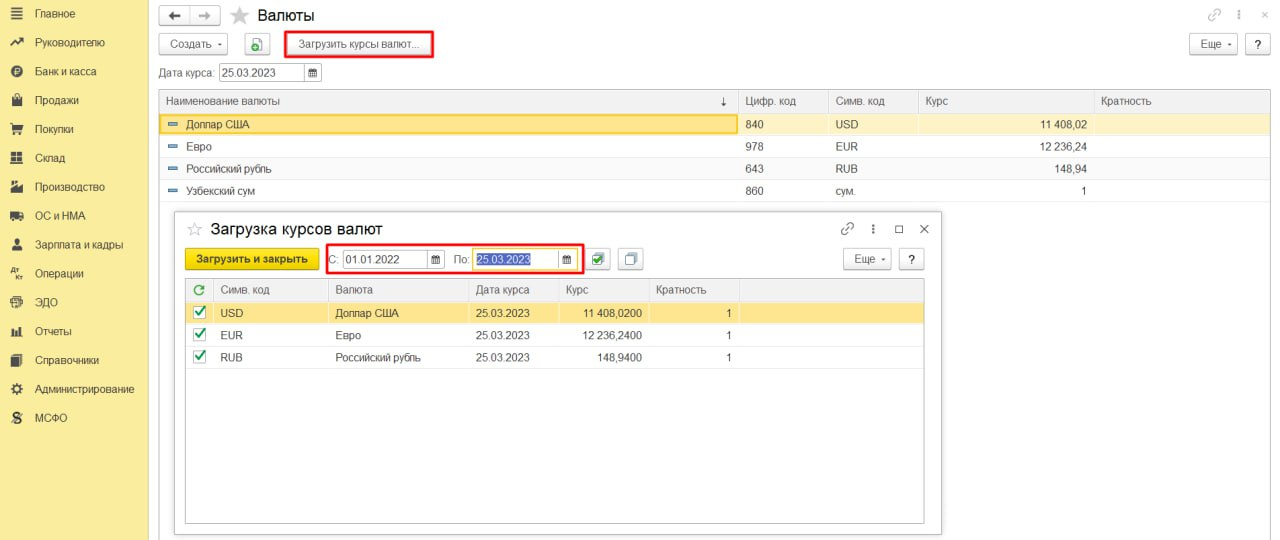Screen dimensions: 1280x540
Task: Uncheck the EUR checkbox
Action: (x=199, y=335)
